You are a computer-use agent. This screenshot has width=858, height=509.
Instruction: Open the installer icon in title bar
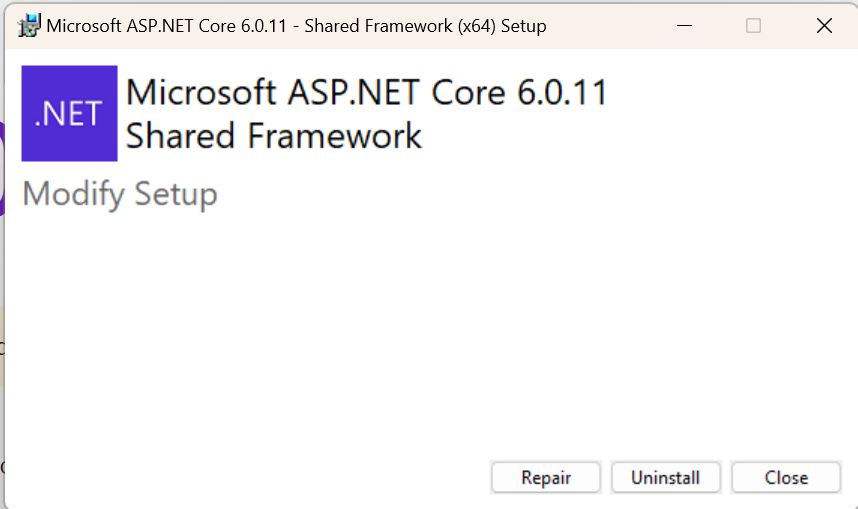[29, 25]
